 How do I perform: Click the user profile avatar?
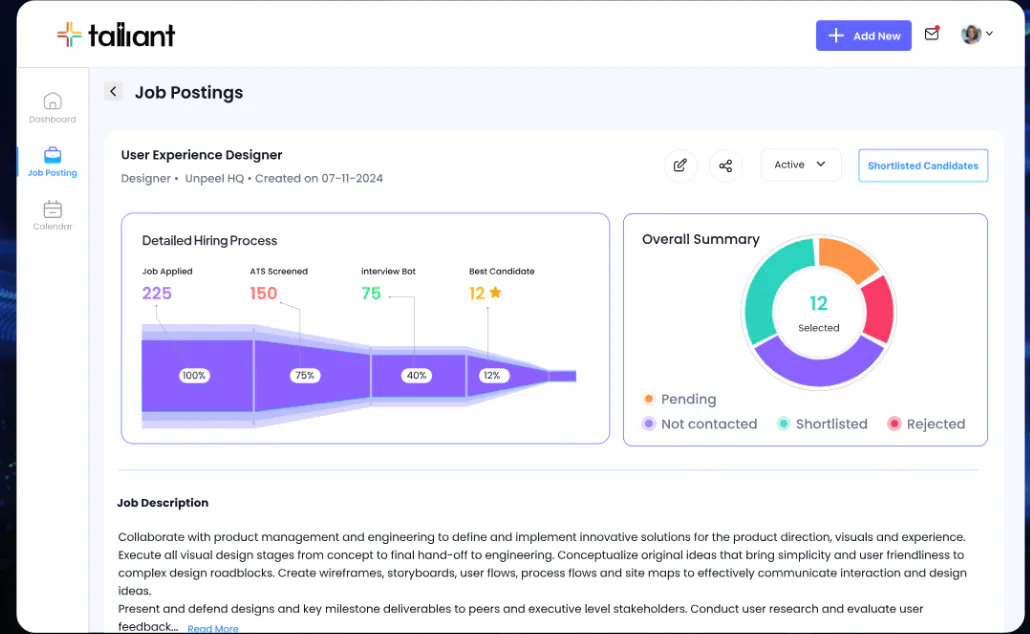[x=971, y=34]
